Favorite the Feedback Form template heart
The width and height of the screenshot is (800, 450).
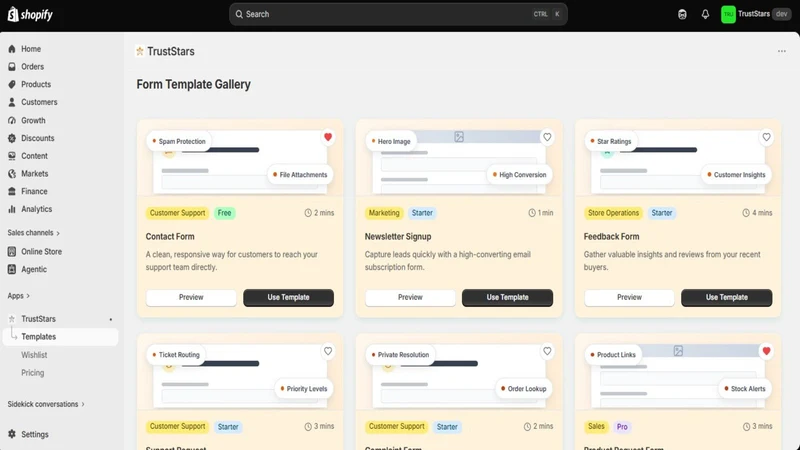click(766, 137)
